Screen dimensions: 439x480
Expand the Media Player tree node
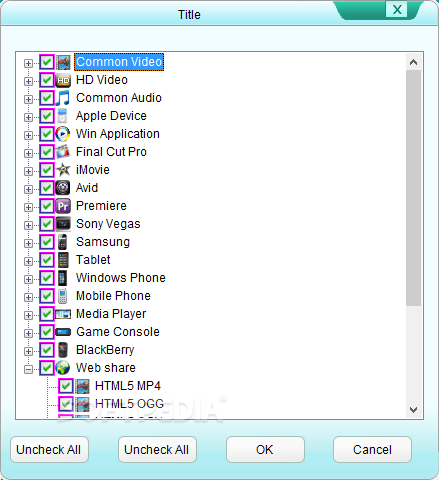[x=28, y=315]
